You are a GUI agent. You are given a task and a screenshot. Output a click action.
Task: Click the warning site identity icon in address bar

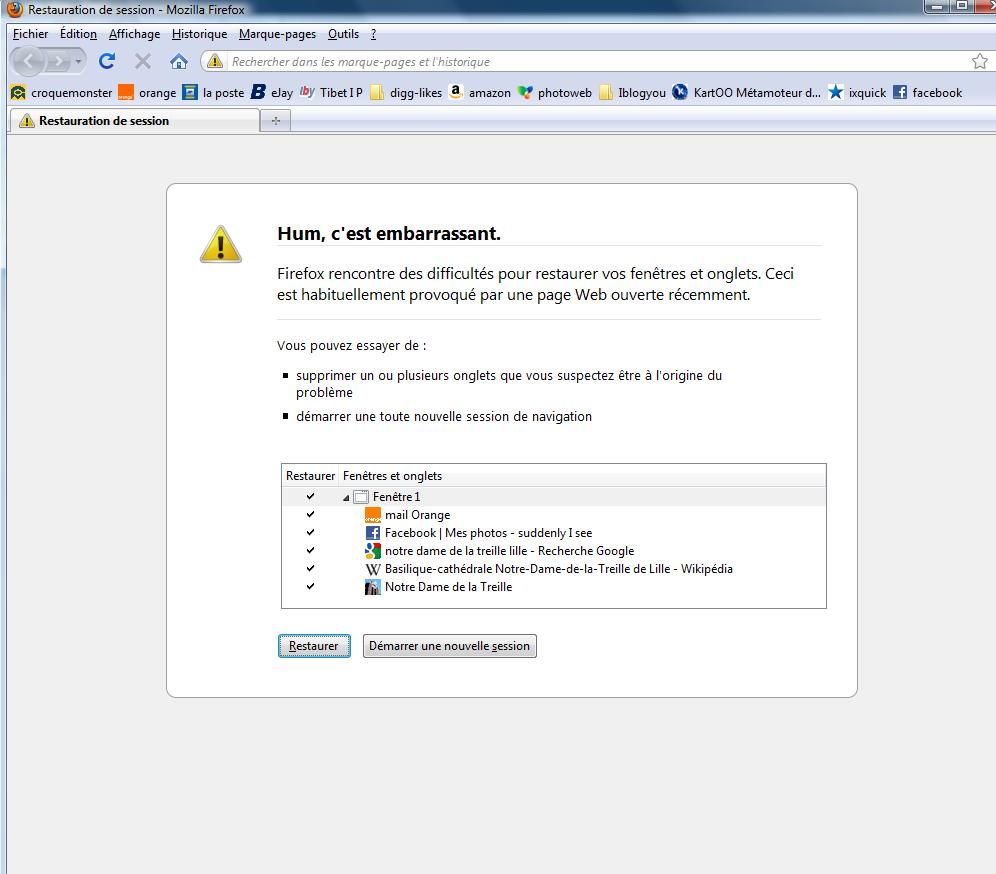[215, 61]
